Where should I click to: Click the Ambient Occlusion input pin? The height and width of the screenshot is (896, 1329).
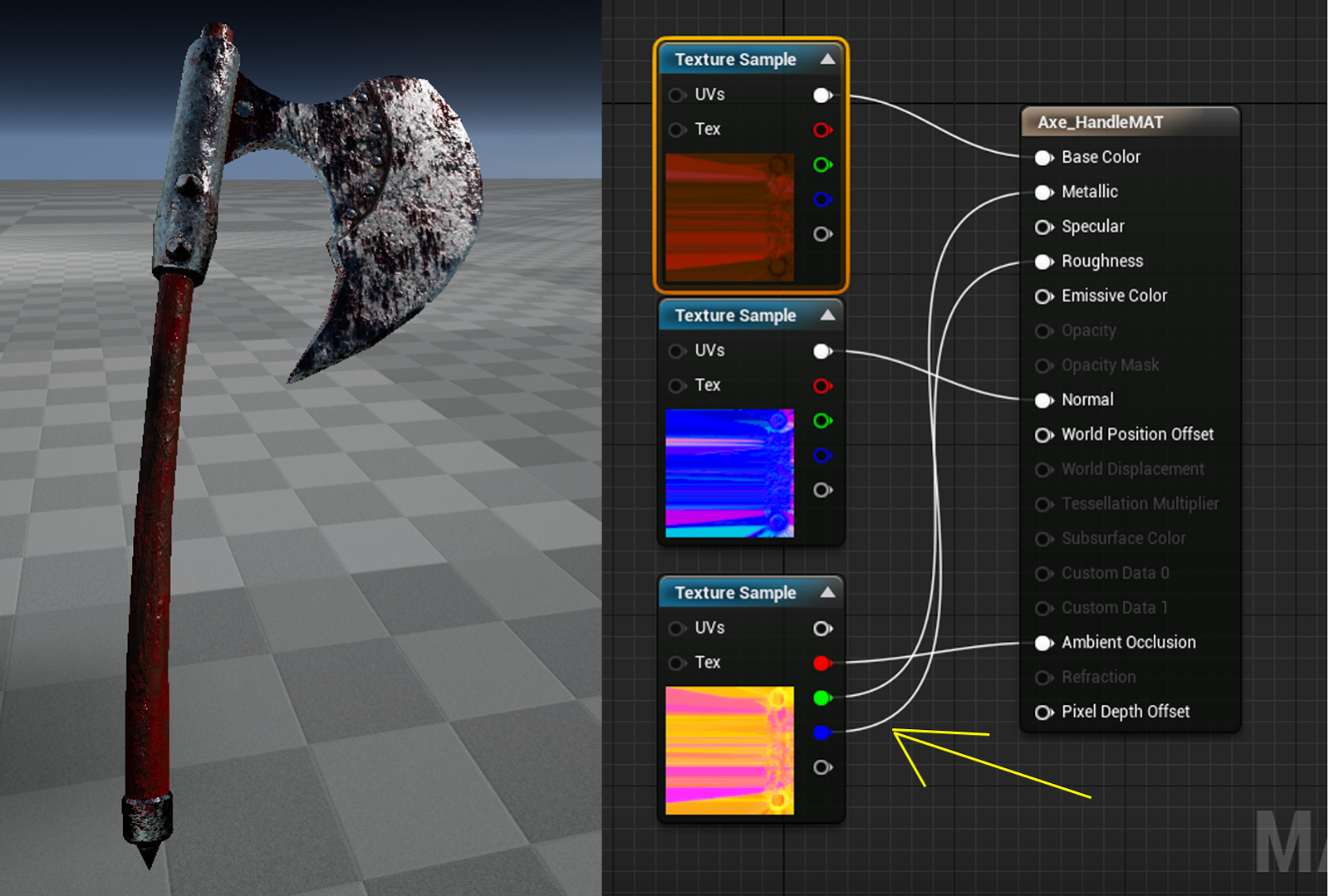[x=1044, y=643]
